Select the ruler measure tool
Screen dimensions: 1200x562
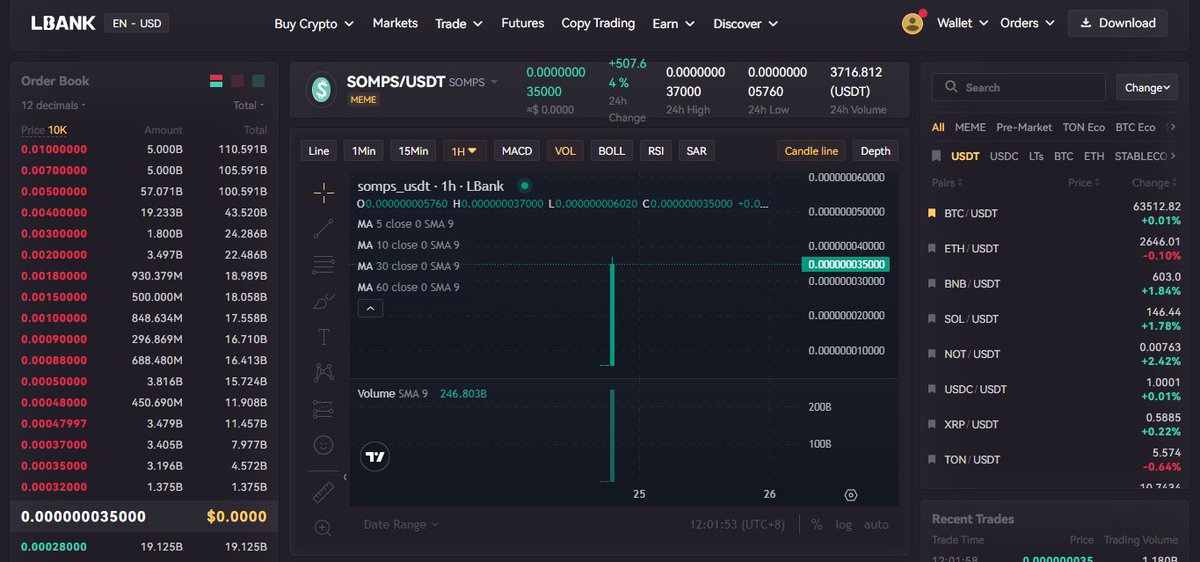coord(323,491)
